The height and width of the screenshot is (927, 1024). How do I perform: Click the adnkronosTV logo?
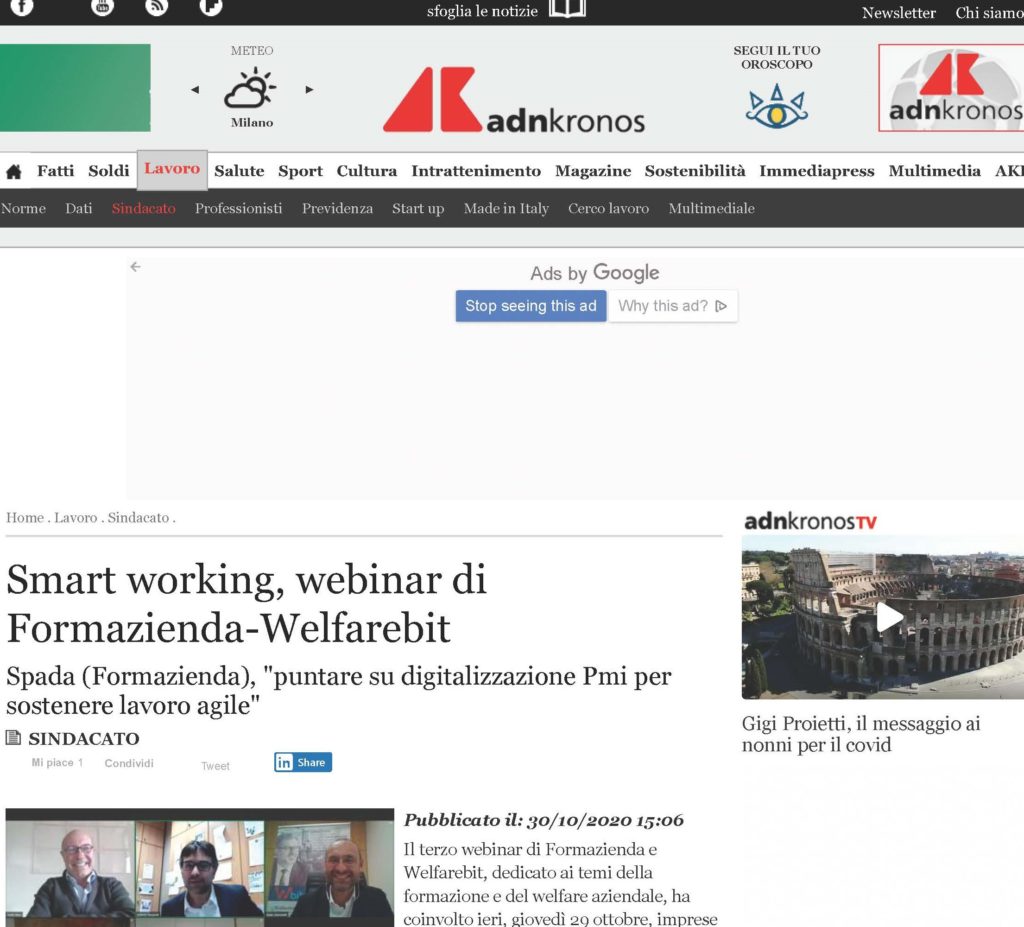810,521
